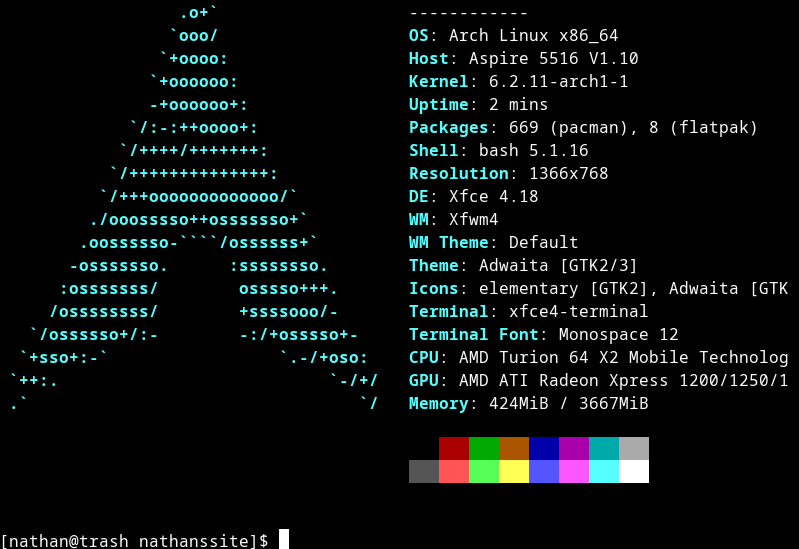
Task: Click the dark green color block
Action: [484, 448]
